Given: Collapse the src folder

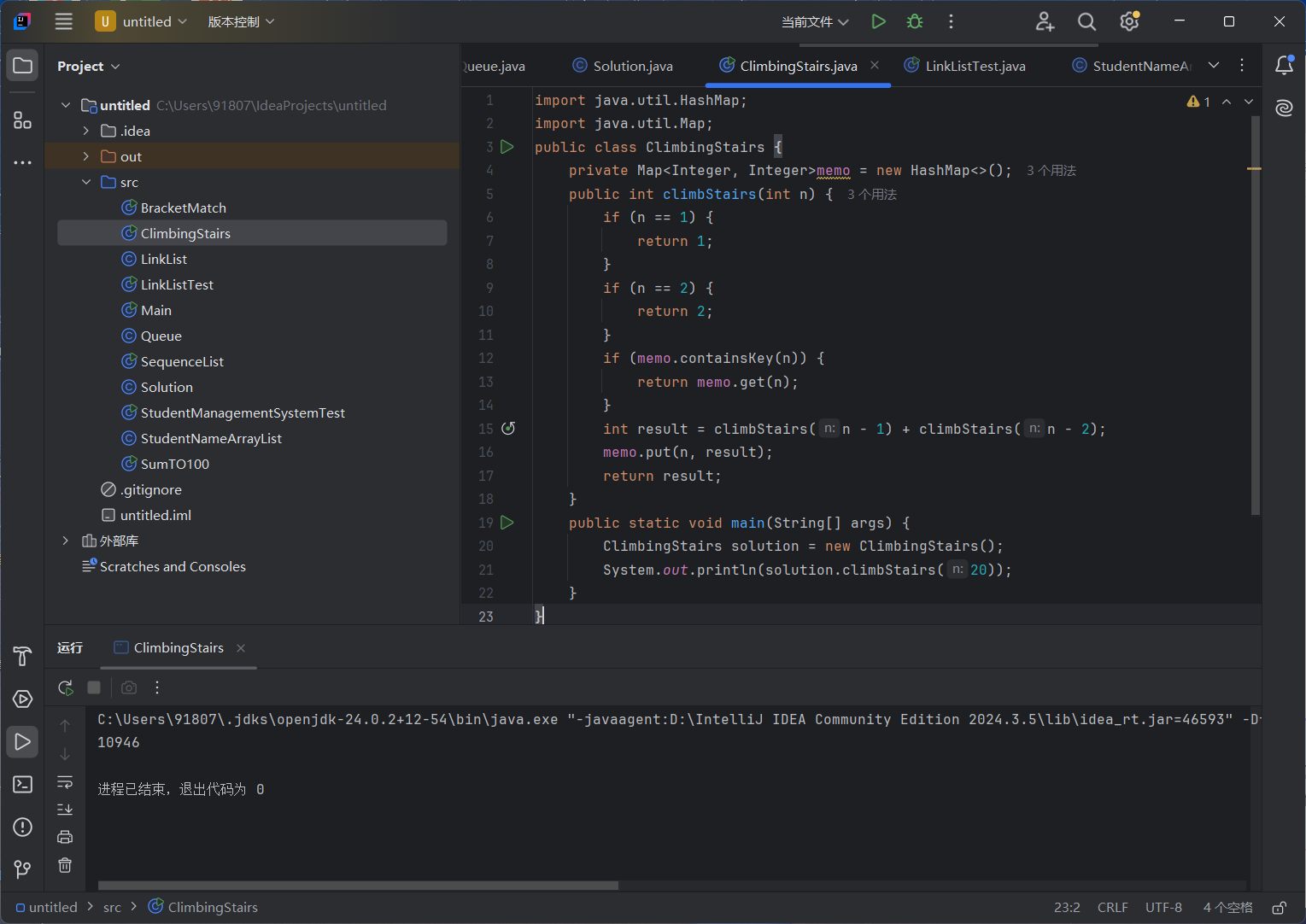Looking at the screenshot, I should tap(86, 182).
